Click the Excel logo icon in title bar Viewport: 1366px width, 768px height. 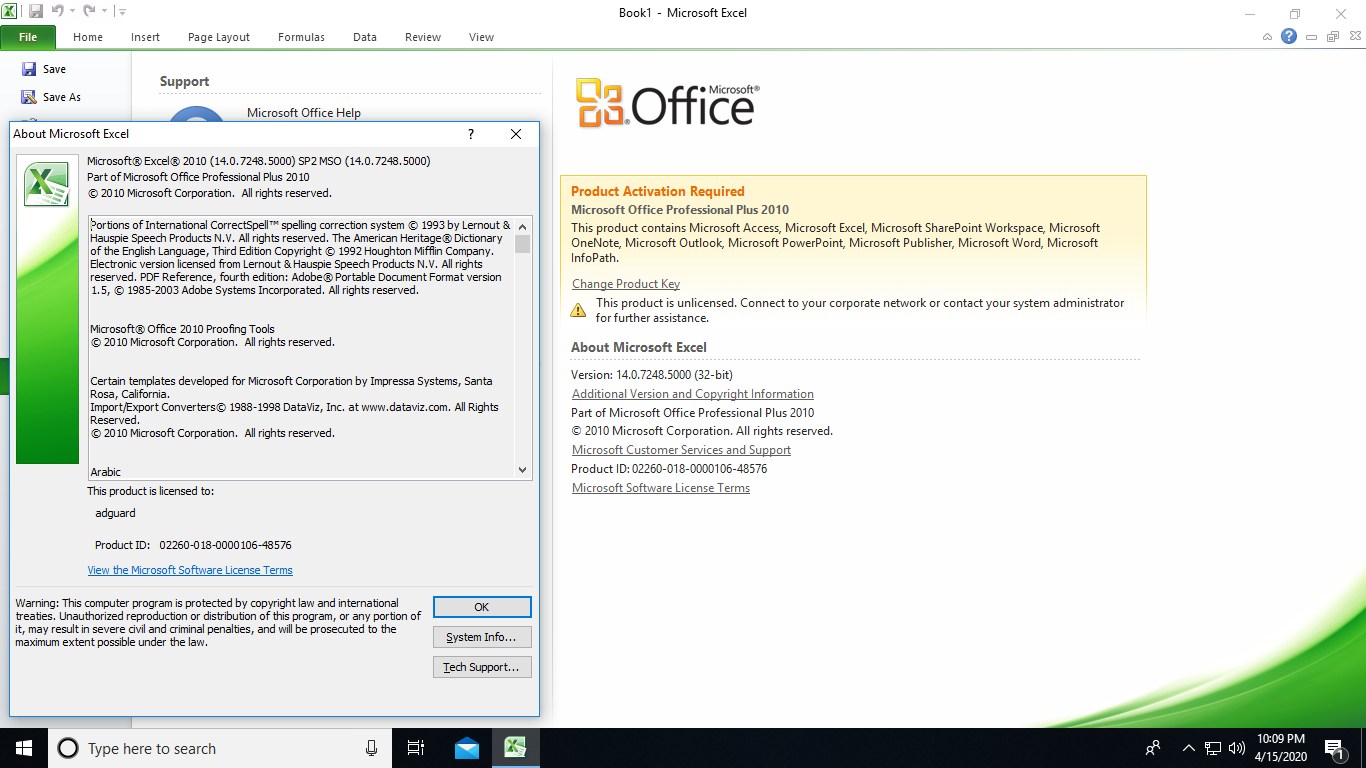pos(10,11)
